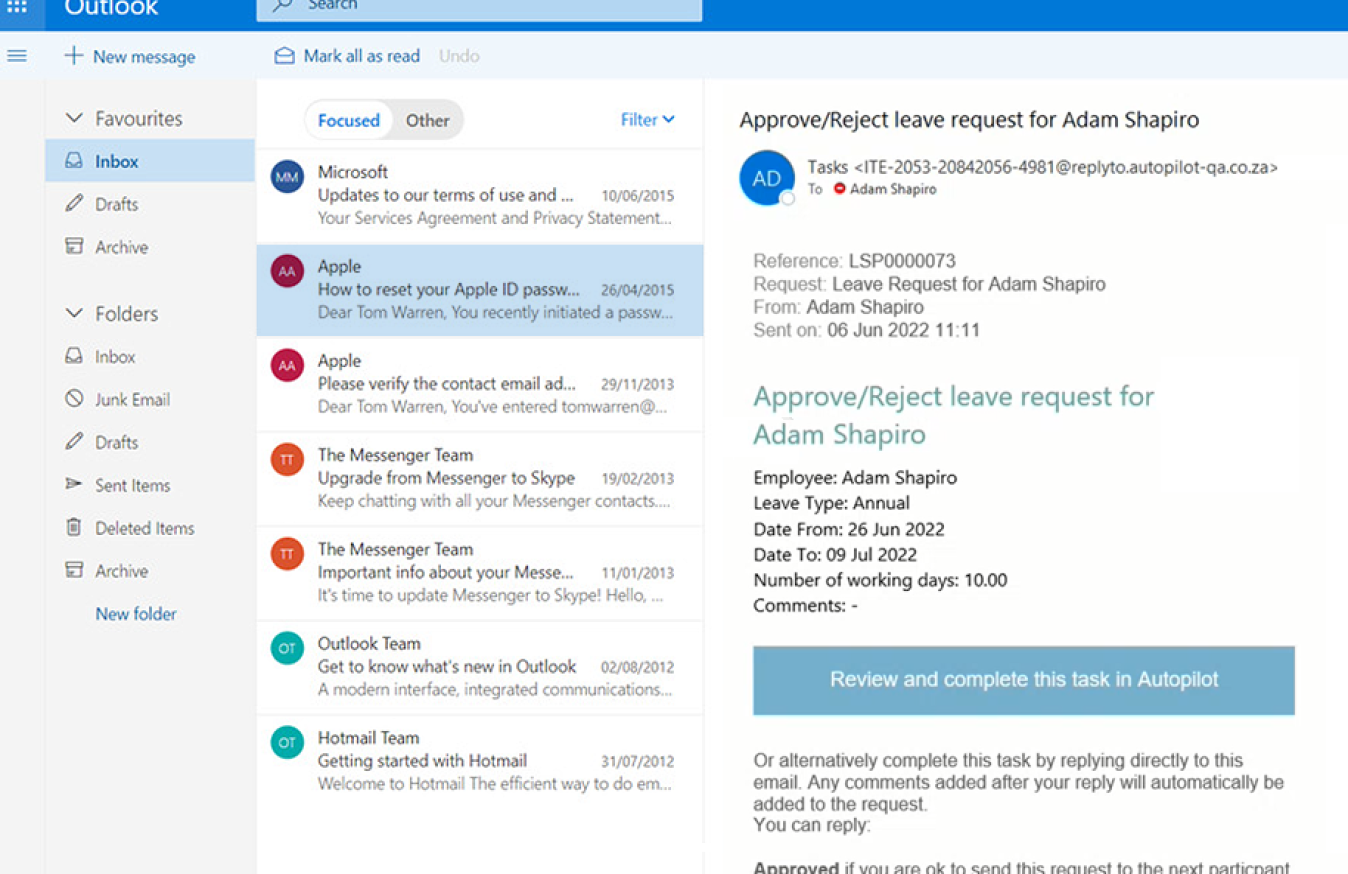This screenshot has height=874, width=1348.
Task: Click the Reference: LSP0000073 line
Action: point(855,261)
